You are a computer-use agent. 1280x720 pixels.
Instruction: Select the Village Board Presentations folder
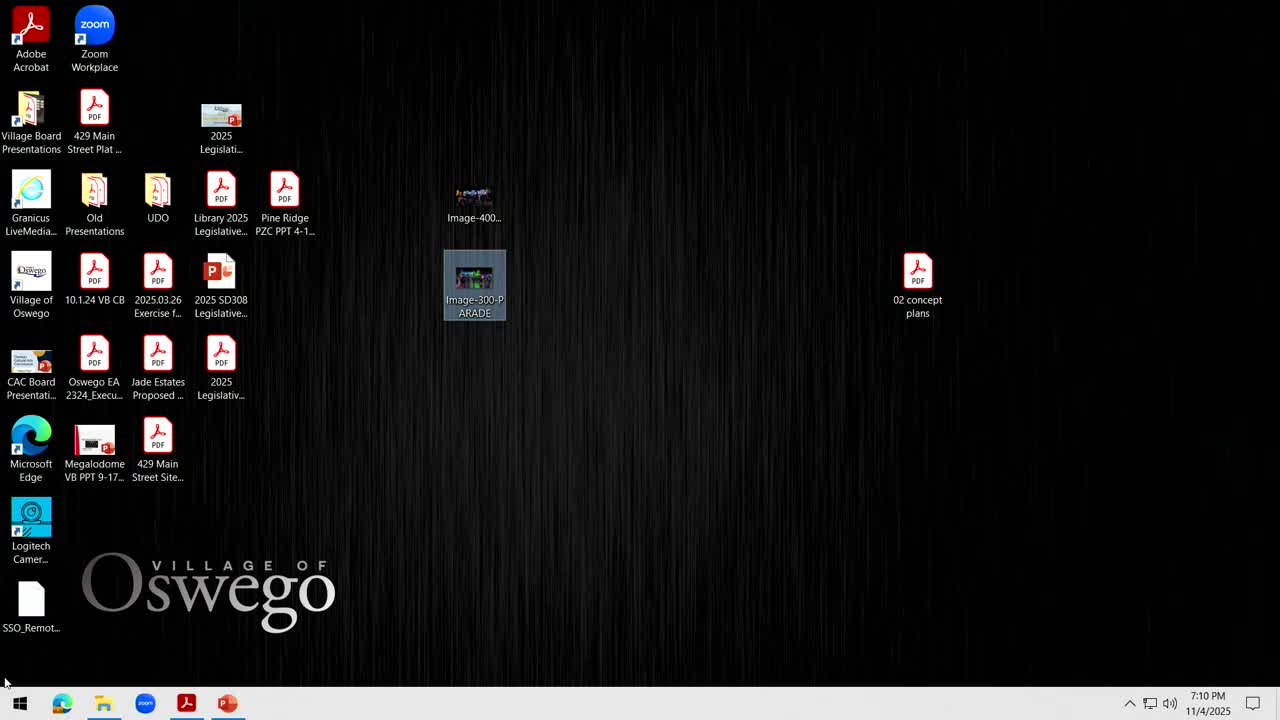click(x=31, y=122)
